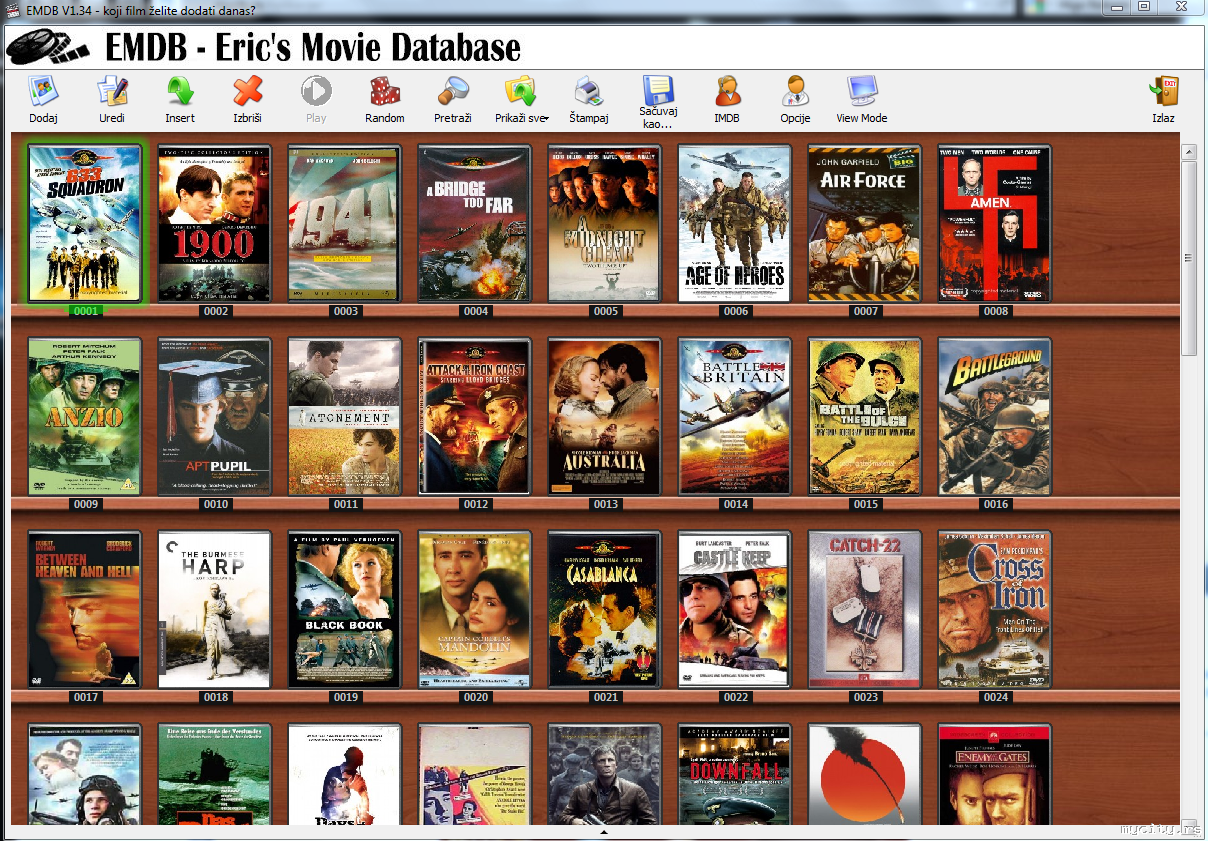
Task: Switch View Mode monitor icon
Action: [x=862, y=91]
